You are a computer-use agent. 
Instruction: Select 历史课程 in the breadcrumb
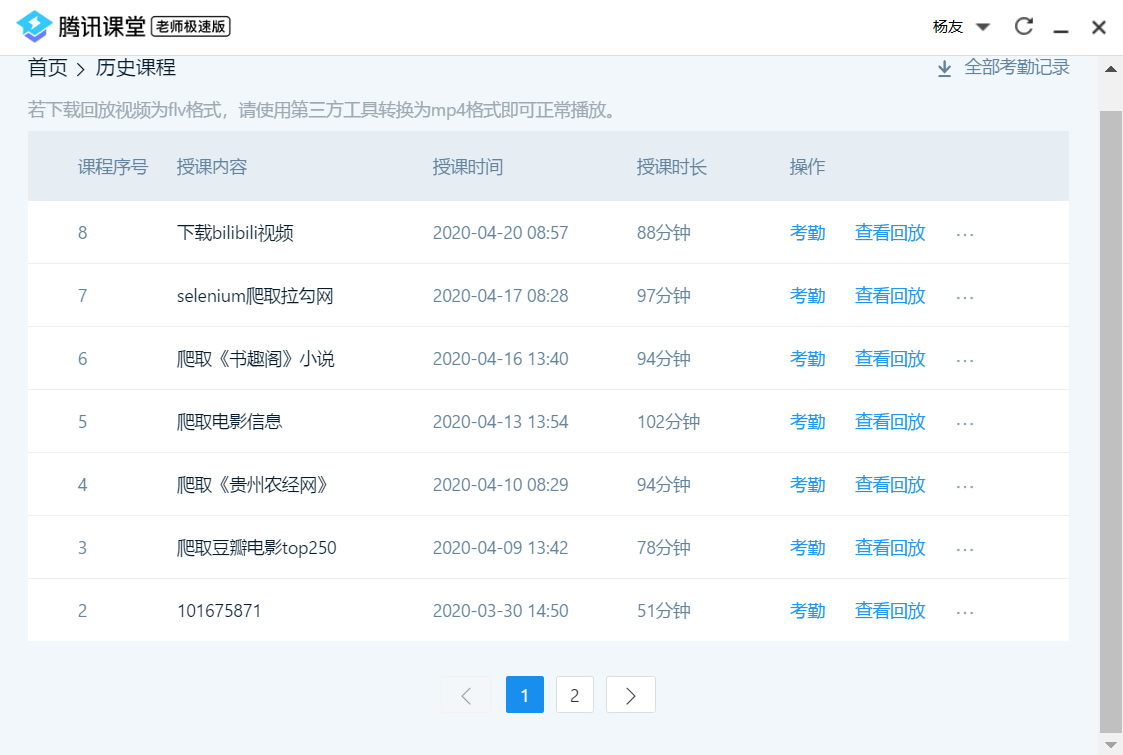pyautogui.click(x=134, y=67)
